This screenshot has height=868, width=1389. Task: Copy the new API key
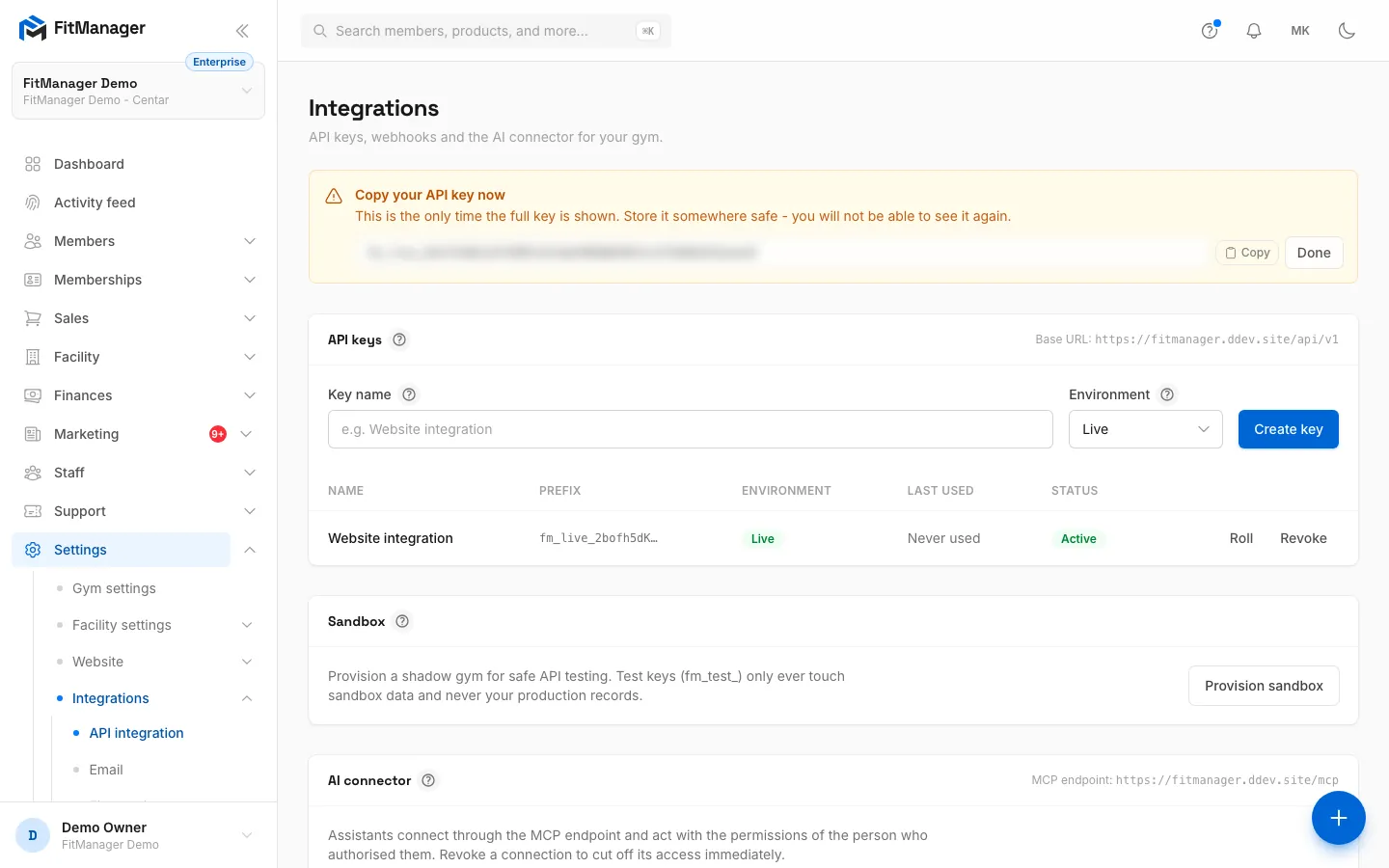[x=1247, y=253]
